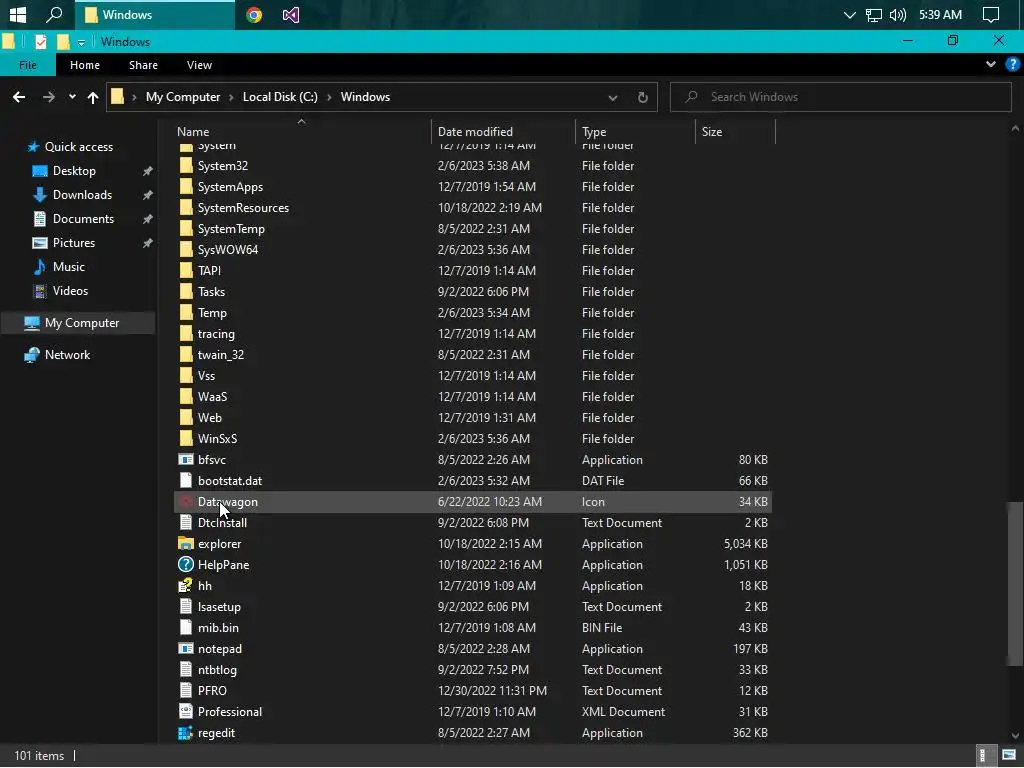The height and width of the screenshot is (768, 1024).
Task: Select the notepad application icon
Action: (186, 649)
